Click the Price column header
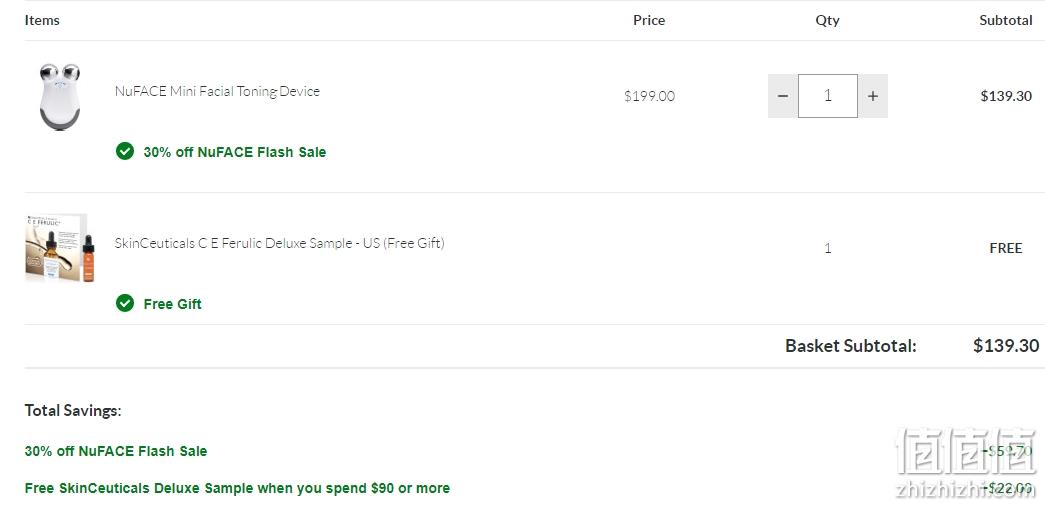 (649, 20)
